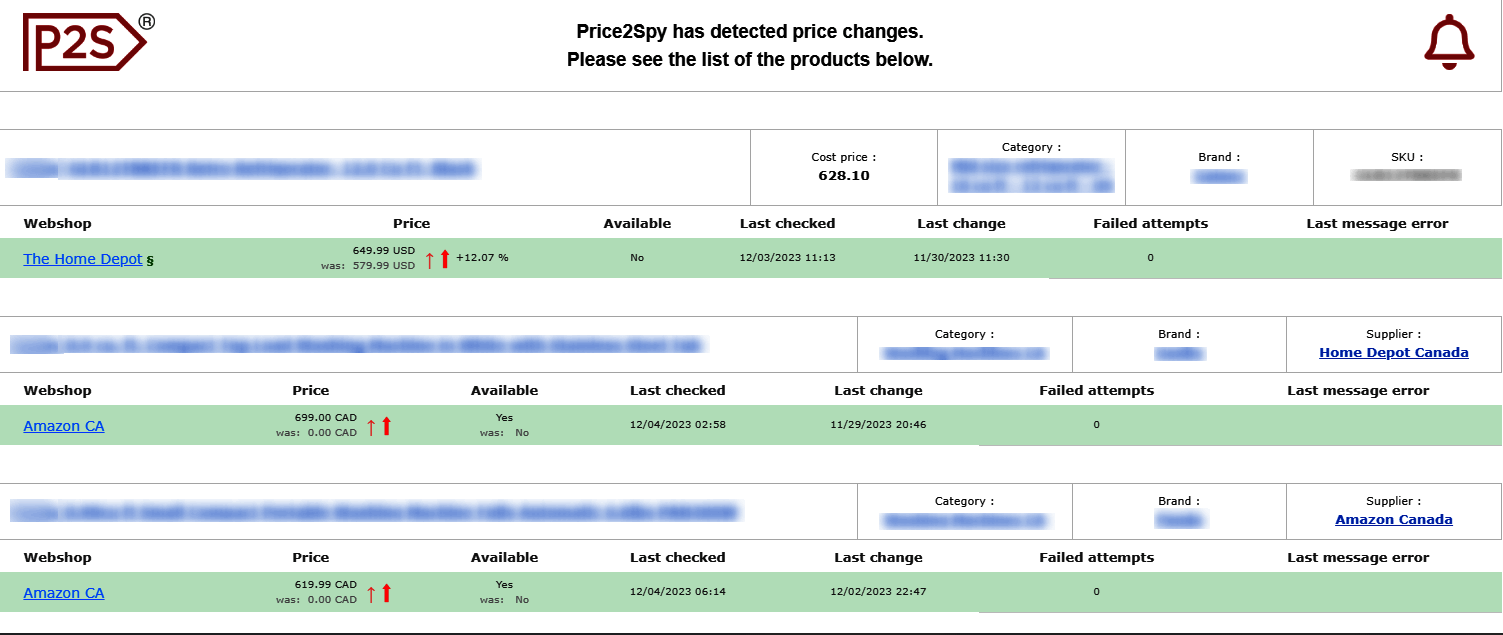Image resolution: width=1503 pixels, height=635 pixels.
Task: Click the price-up arrows beside 619.99 CAD
Action: [379, 594]
